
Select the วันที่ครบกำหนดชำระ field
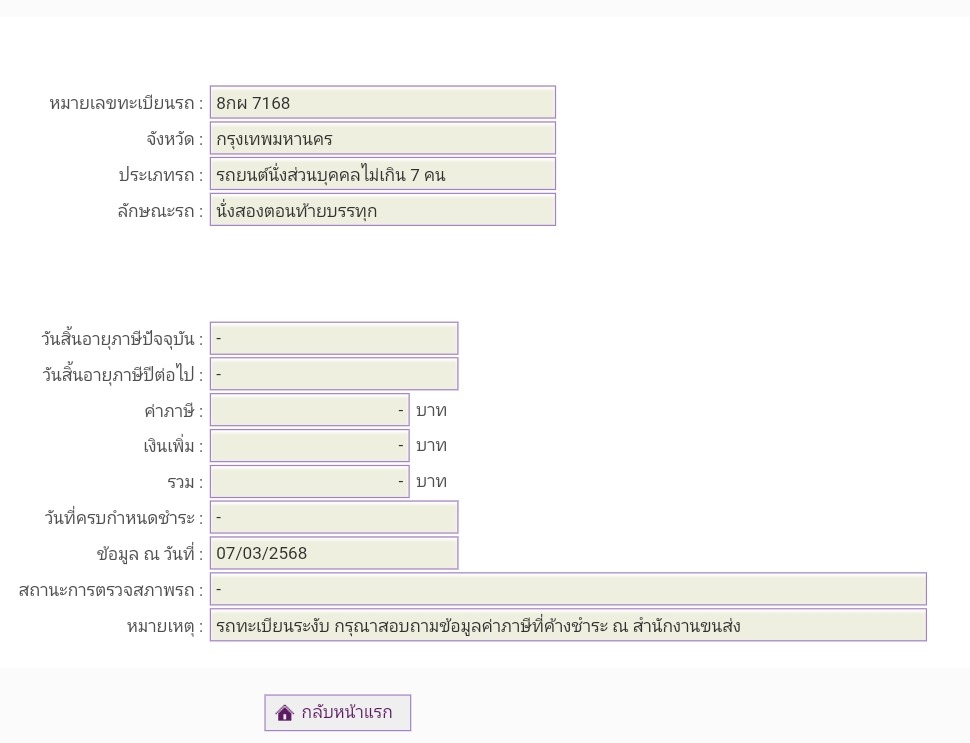[333, 518]
